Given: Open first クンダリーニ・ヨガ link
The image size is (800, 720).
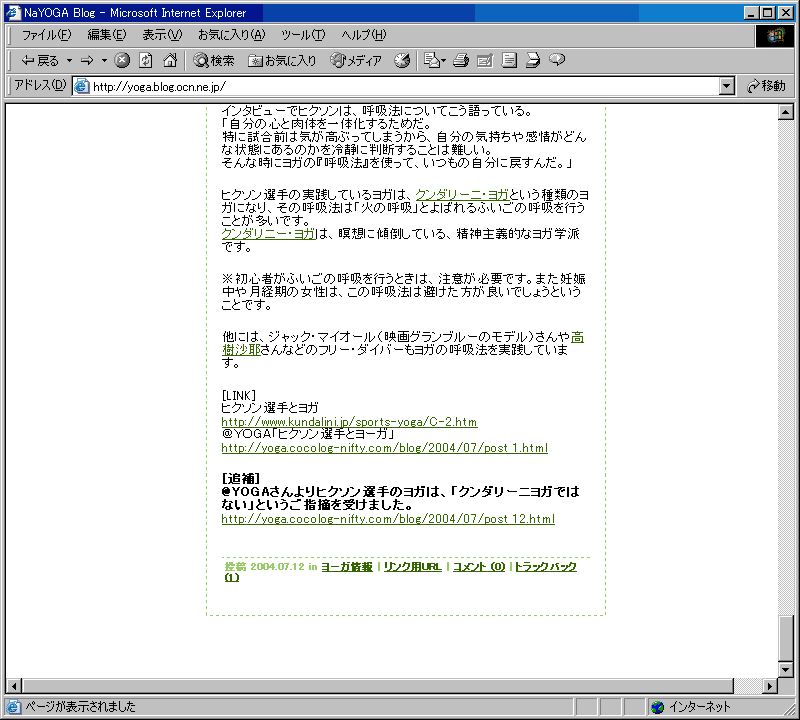Looking at the screenshot, I should (x=462, y=195).
